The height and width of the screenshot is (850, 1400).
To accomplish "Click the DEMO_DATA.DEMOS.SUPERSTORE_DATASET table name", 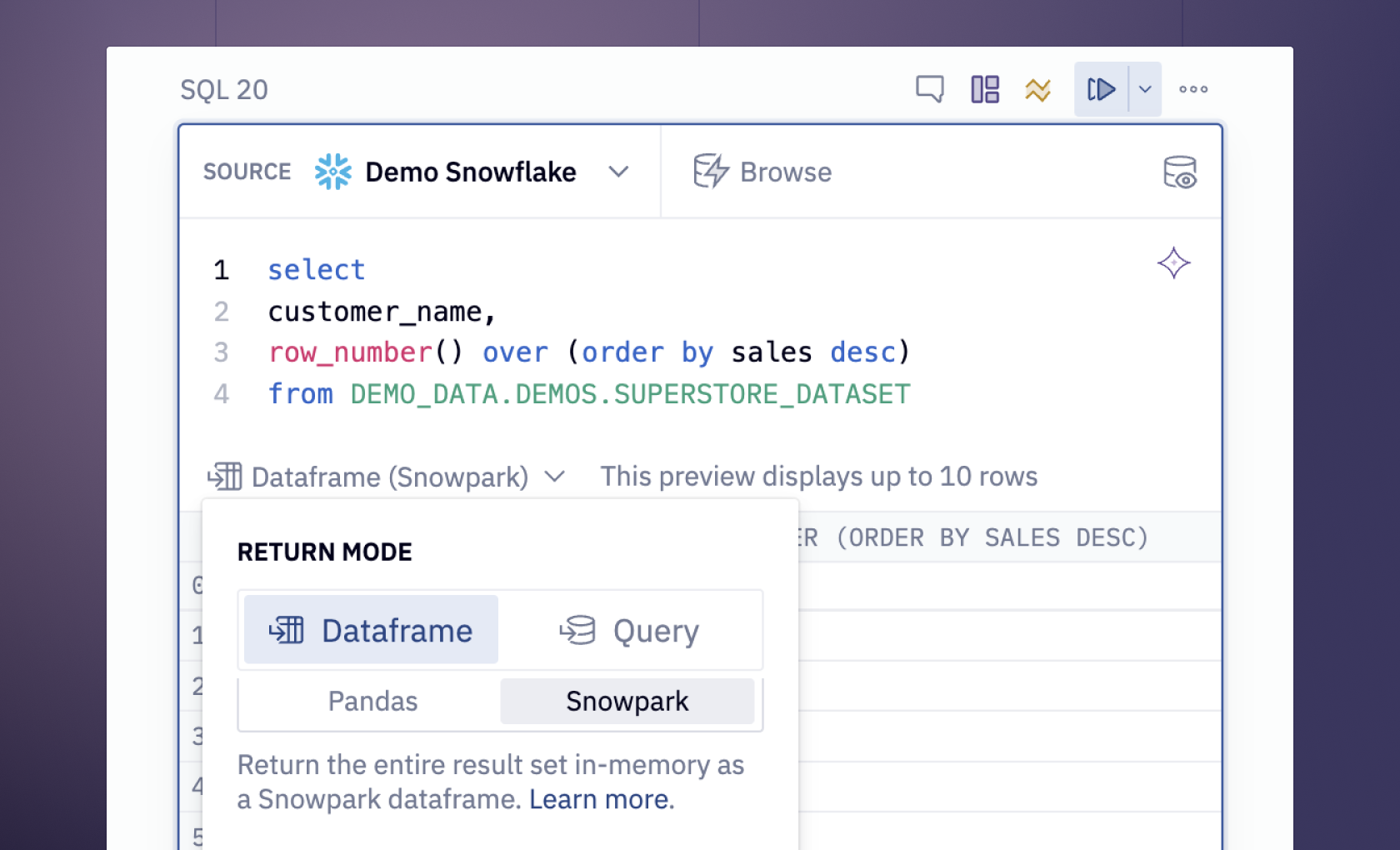I will point(630,393).
